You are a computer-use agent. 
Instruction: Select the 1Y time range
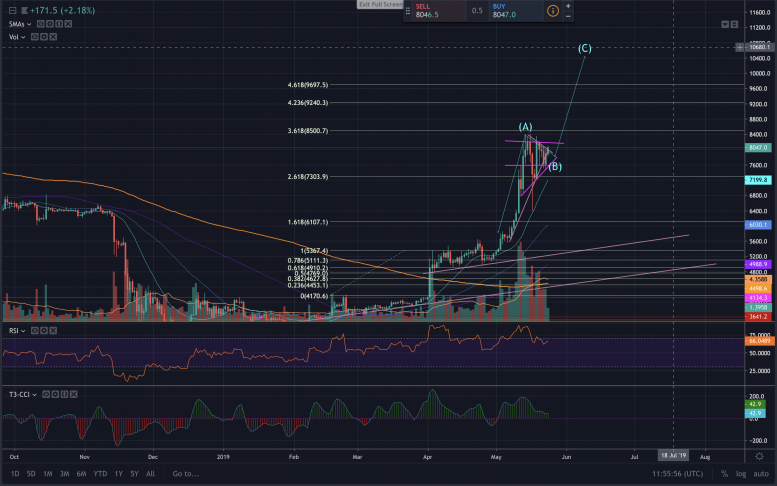pyautogui.click(x=118, y=474)
